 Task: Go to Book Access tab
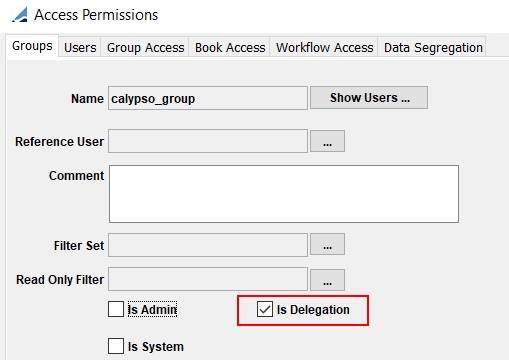coord(230,47)
